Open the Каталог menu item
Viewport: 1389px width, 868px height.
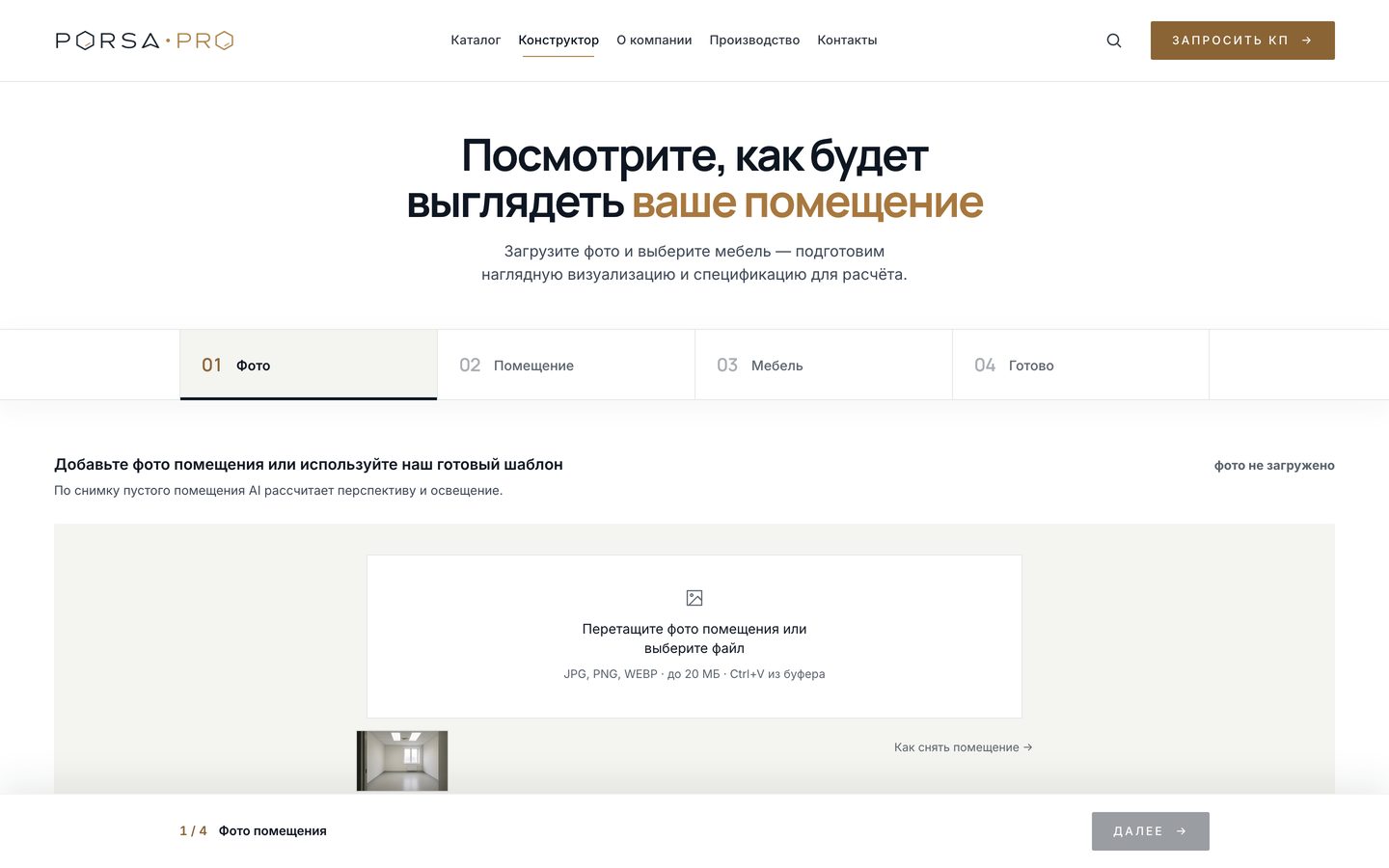click(x=476, y=41)
